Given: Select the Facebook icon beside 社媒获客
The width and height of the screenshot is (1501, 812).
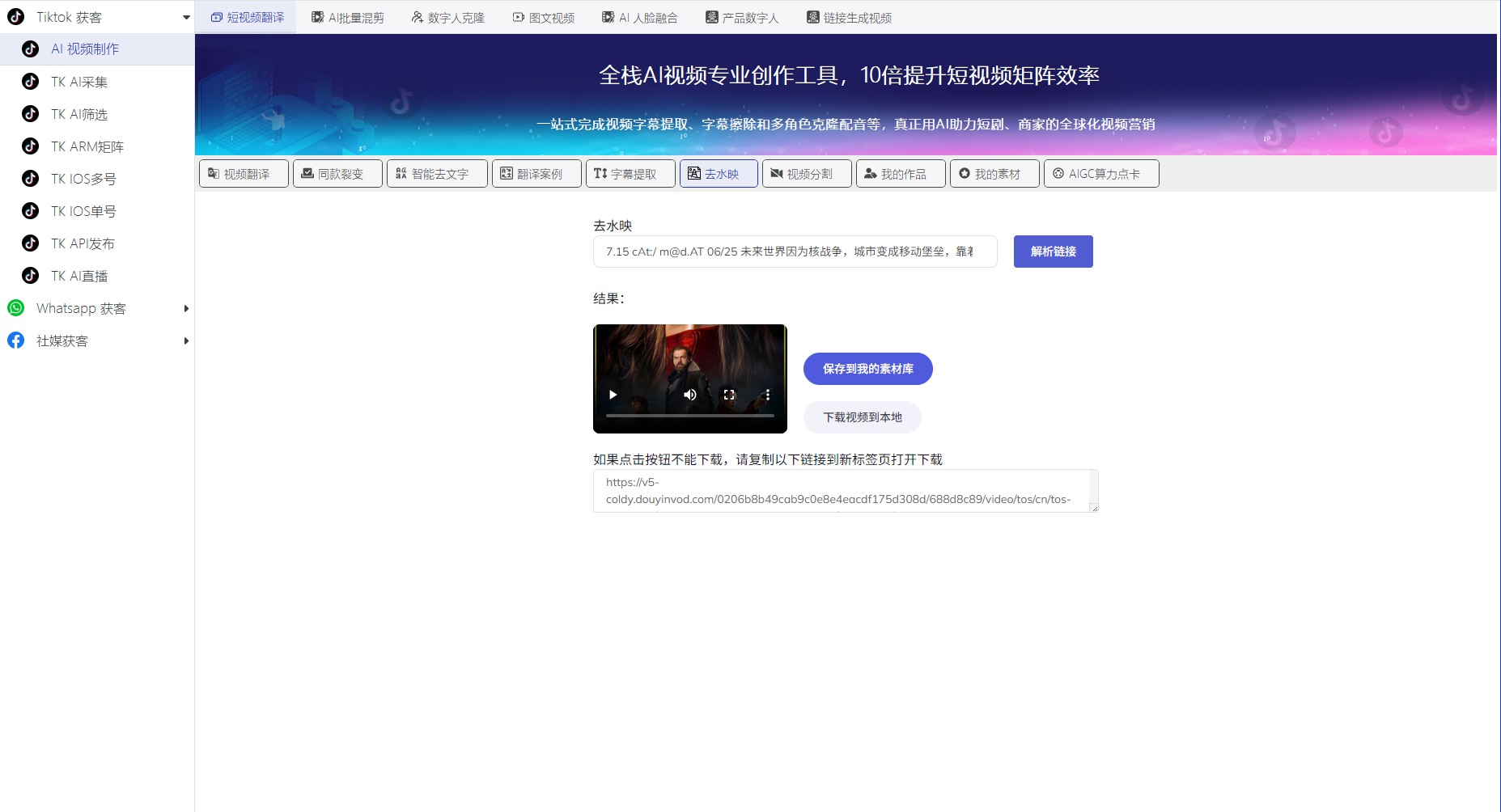Looking at the screenshot, I should tap(15, 340).
